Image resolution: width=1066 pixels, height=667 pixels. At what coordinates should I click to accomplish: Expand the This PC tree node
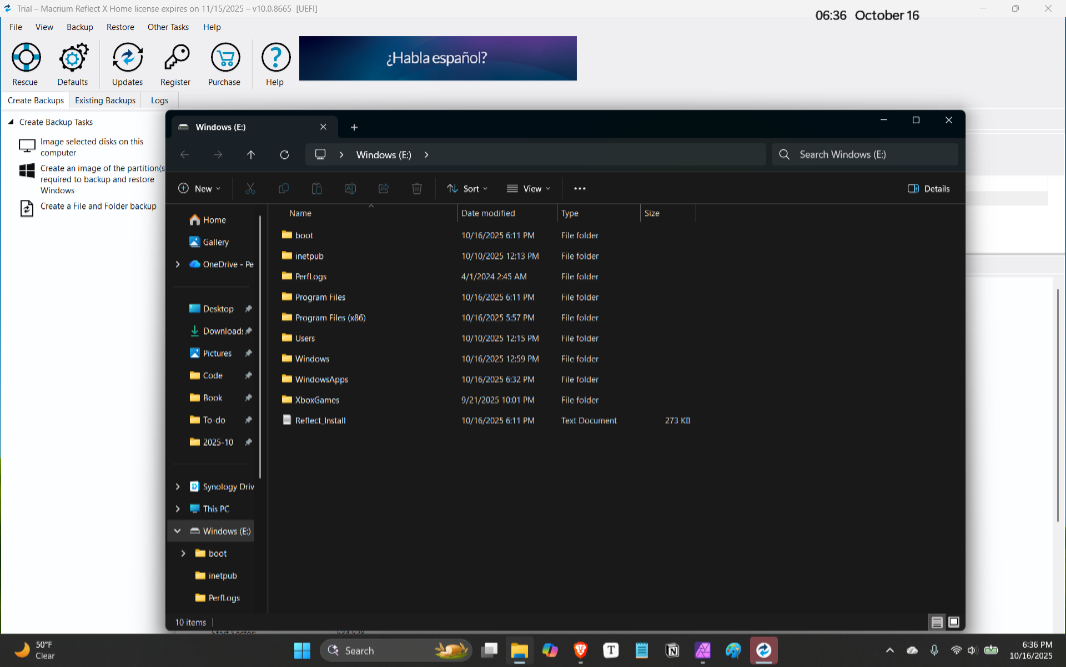178,509
